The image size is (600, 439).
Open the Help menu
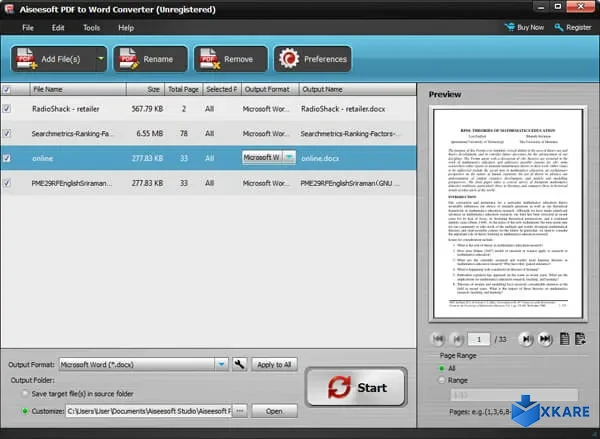(x=126, y=28)
